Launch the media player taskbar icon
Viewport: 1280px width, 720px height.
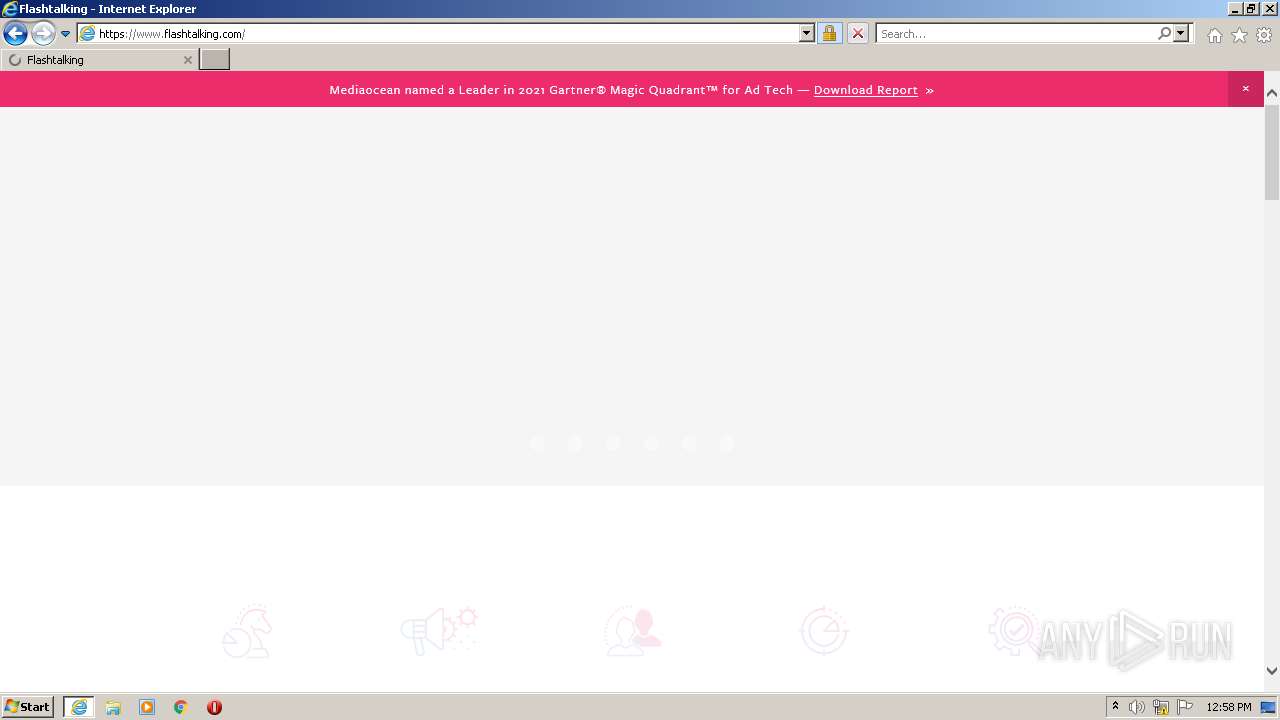tap(147, 707)
